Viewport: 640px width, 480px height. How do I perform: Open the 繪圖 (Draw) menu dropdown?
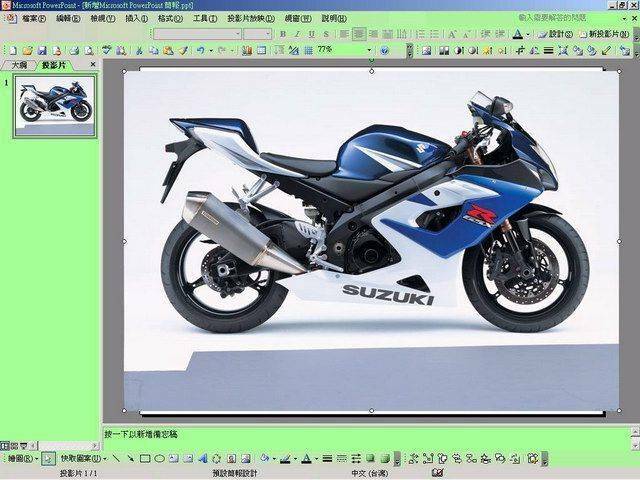[22, 459]
